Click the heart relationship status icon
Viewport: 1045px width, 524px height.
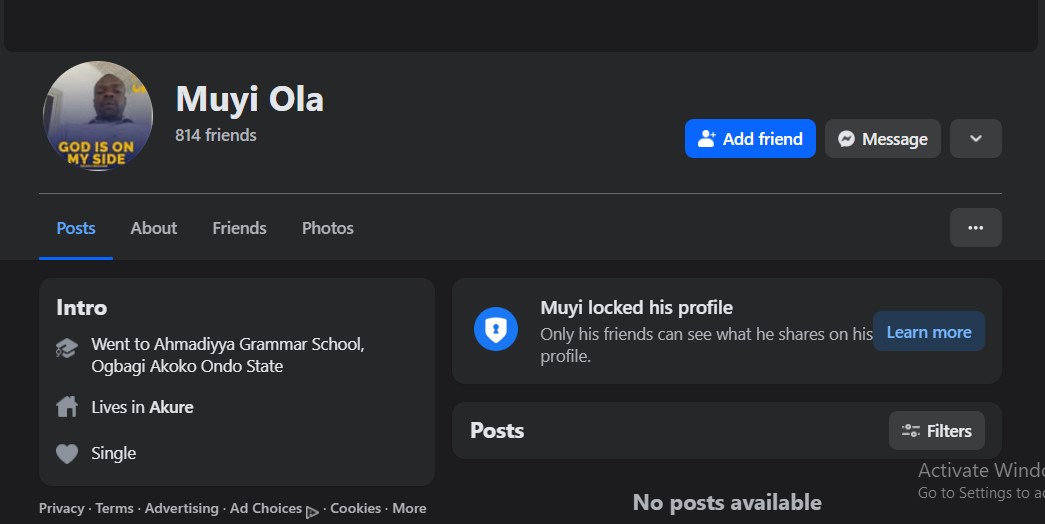coord(67,454)
